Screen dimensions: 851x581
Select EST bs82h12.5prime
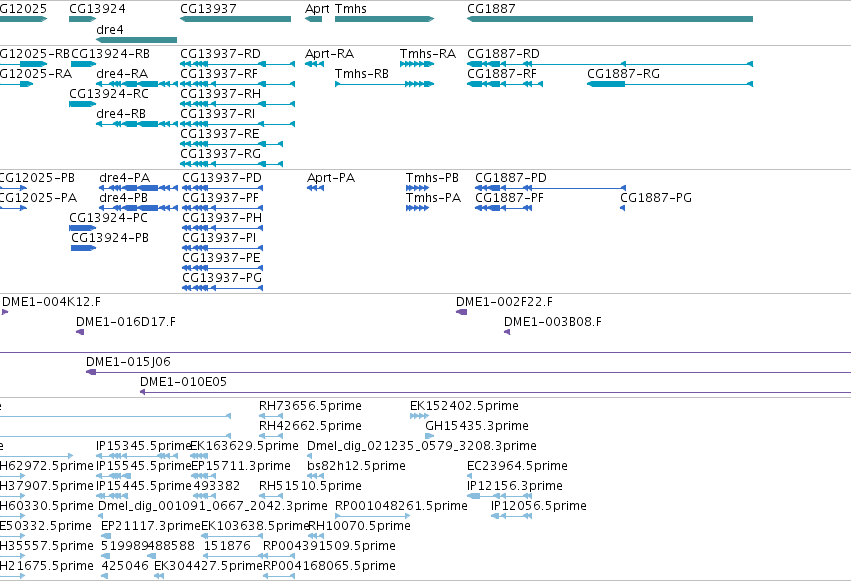coord(357,467)
